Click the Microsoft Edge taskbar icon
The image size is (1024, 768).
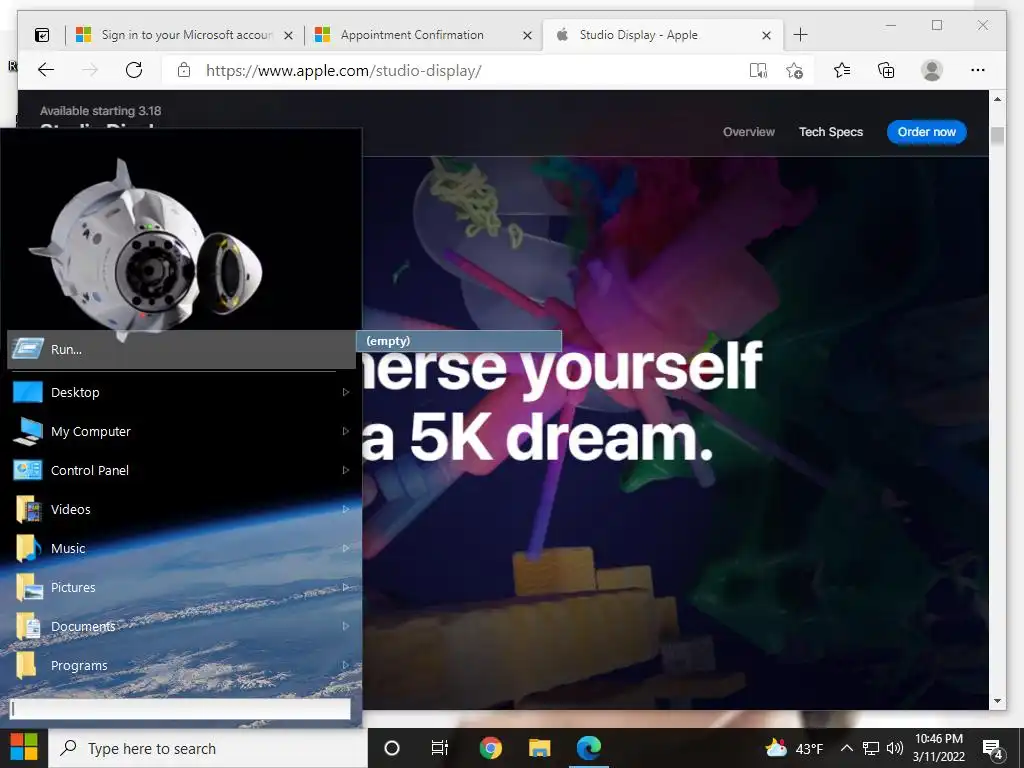(588, 748)
